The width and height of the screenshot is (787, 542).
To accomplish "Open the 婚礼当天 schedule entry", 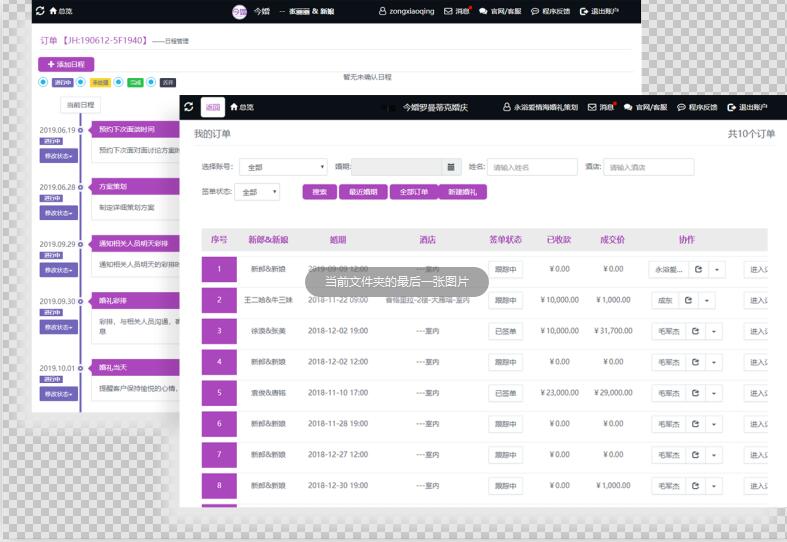I will tap(135, 367).
